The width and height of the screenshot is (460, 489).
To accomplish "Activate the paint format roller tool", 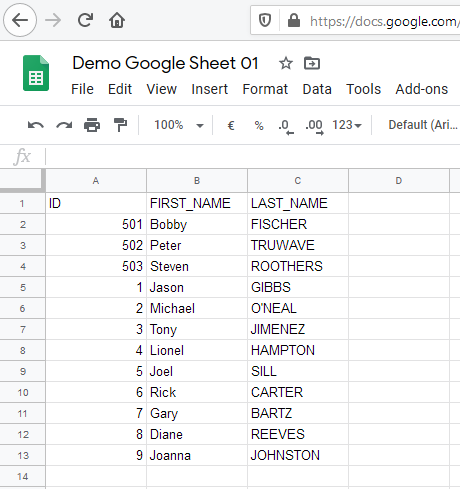I will click(120, 125).
